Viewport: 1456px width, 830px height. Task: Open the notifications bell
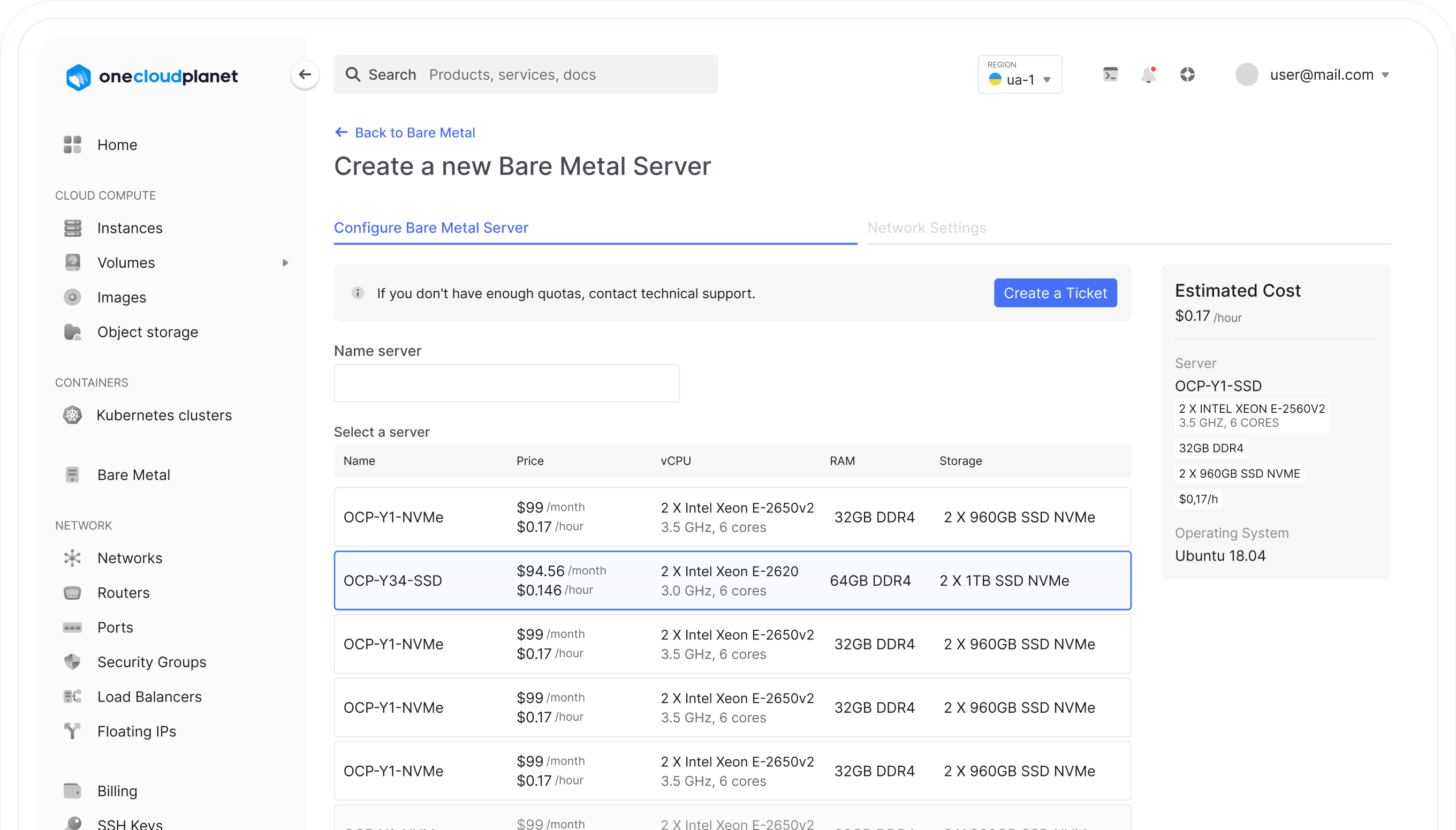[1148, 76]
